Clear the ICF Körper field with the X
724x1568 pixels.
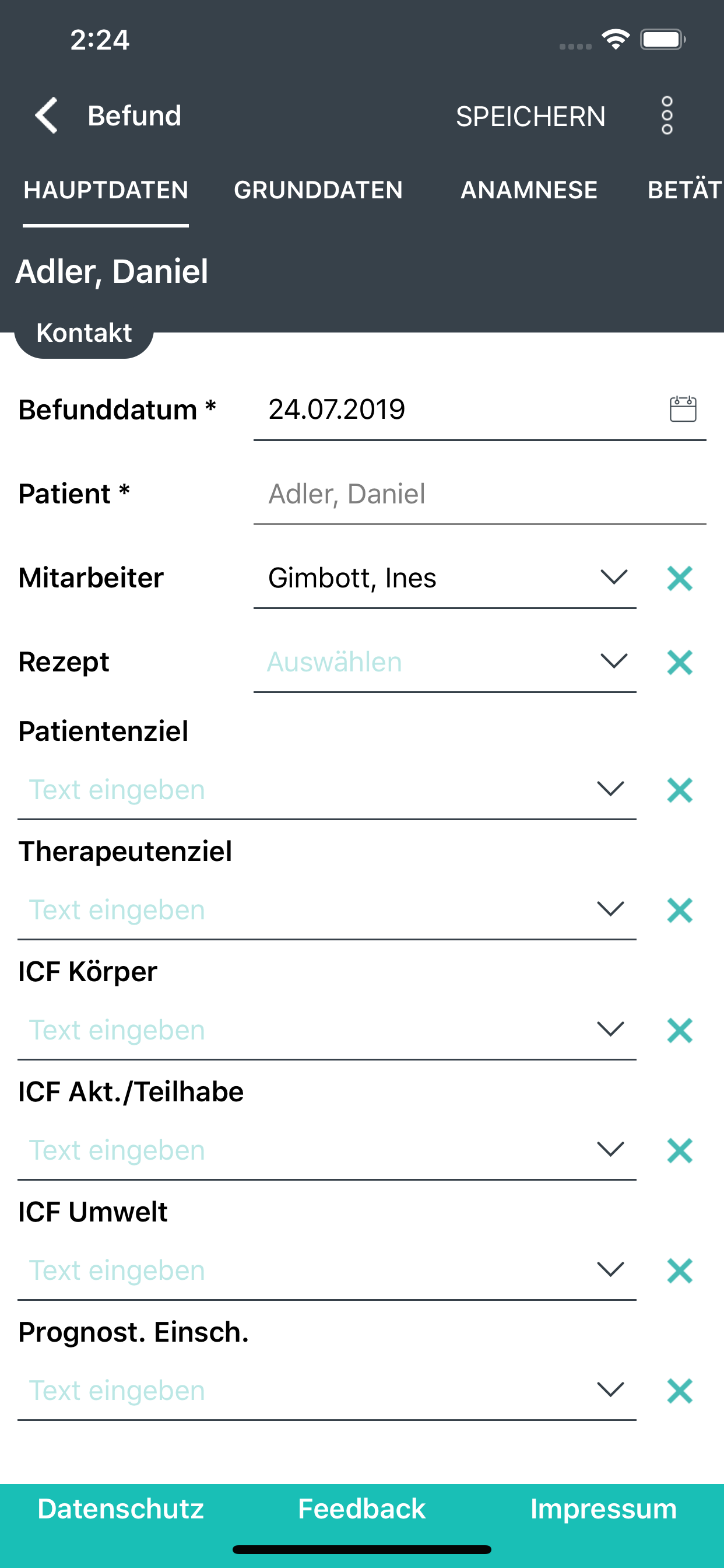click(680, 1031)
